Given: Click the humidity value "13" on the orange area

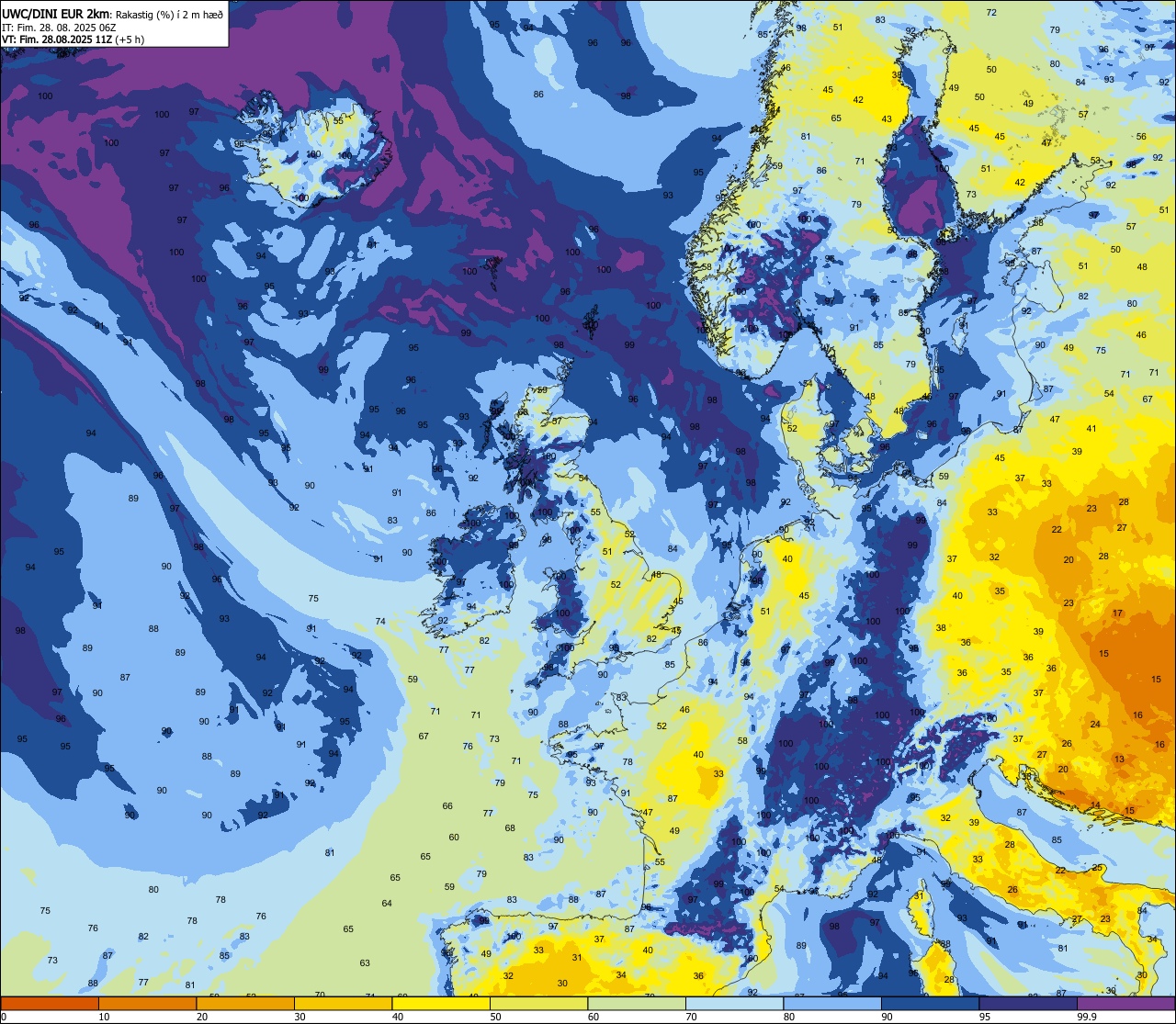Looking at the screenshot, I should point(1119,760).
